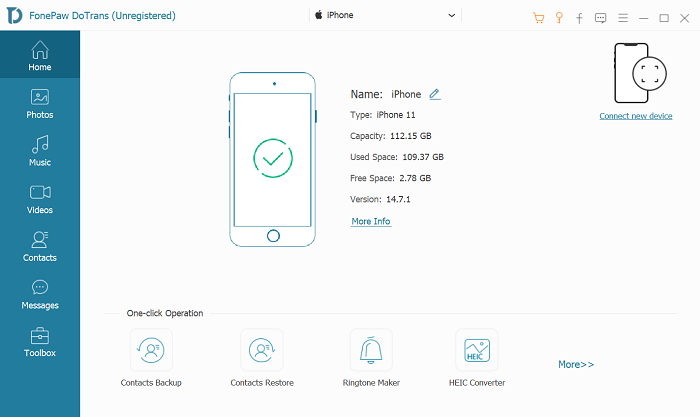Go to the Music section
Image resolution: width=700 pixels, height=417 pixels.
pos(40,151)
